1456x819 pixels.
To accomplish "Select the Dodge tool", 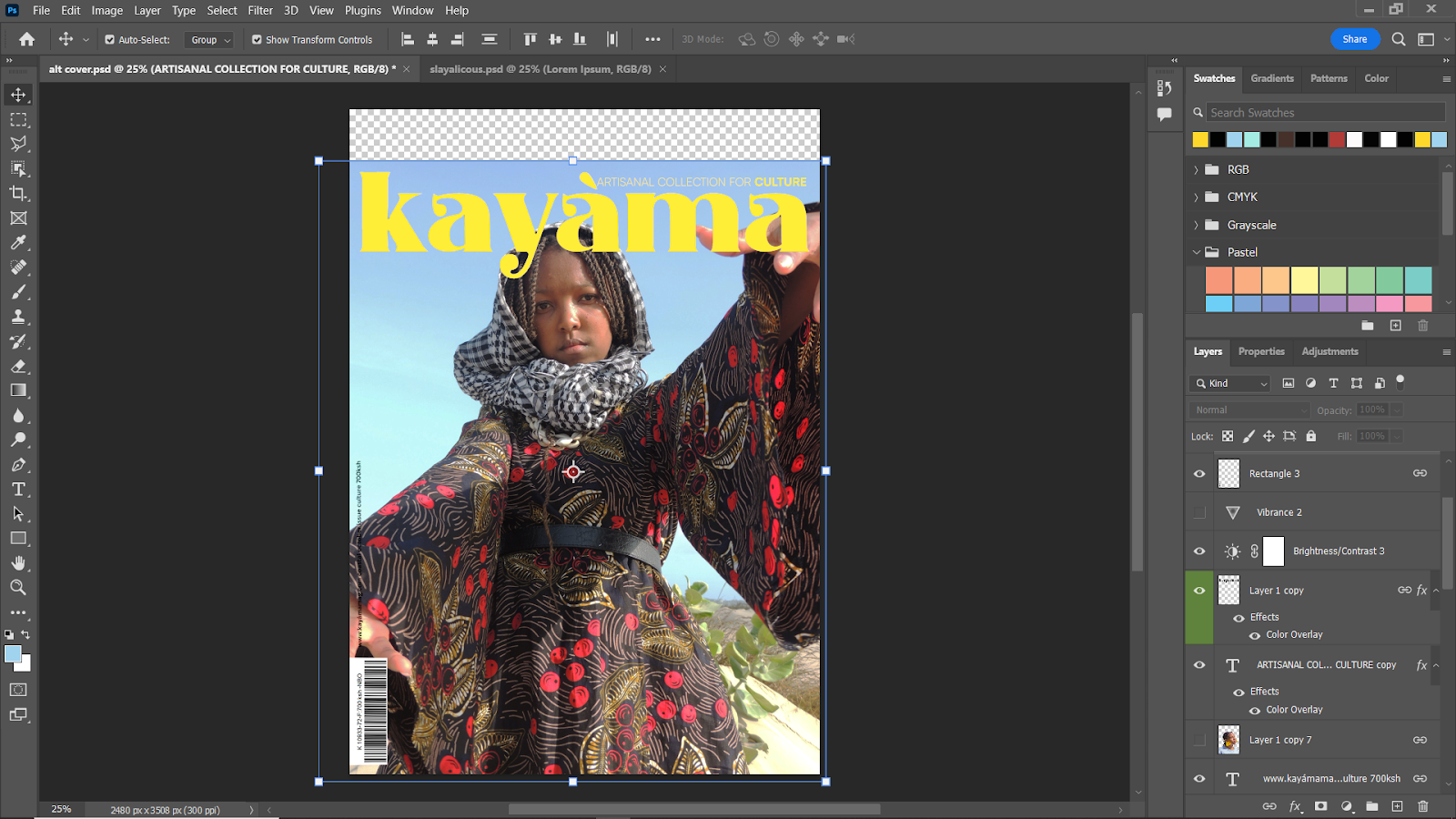I will pyautogui.click(x=18, y=440).
